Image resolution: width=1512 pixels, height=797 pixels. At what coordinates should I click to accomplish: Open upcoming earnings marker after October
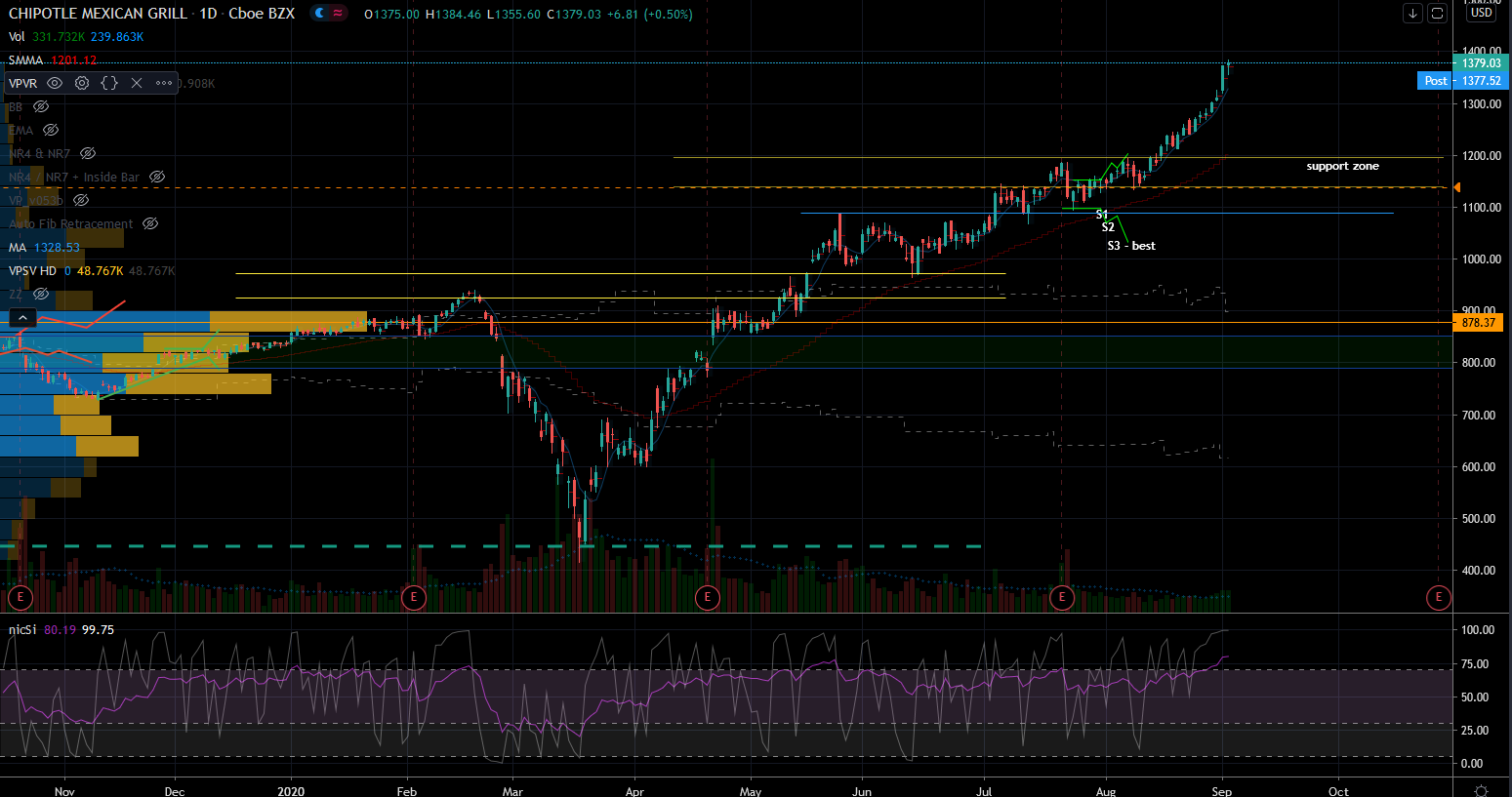pyautogui.click(x=1438, y=597)
